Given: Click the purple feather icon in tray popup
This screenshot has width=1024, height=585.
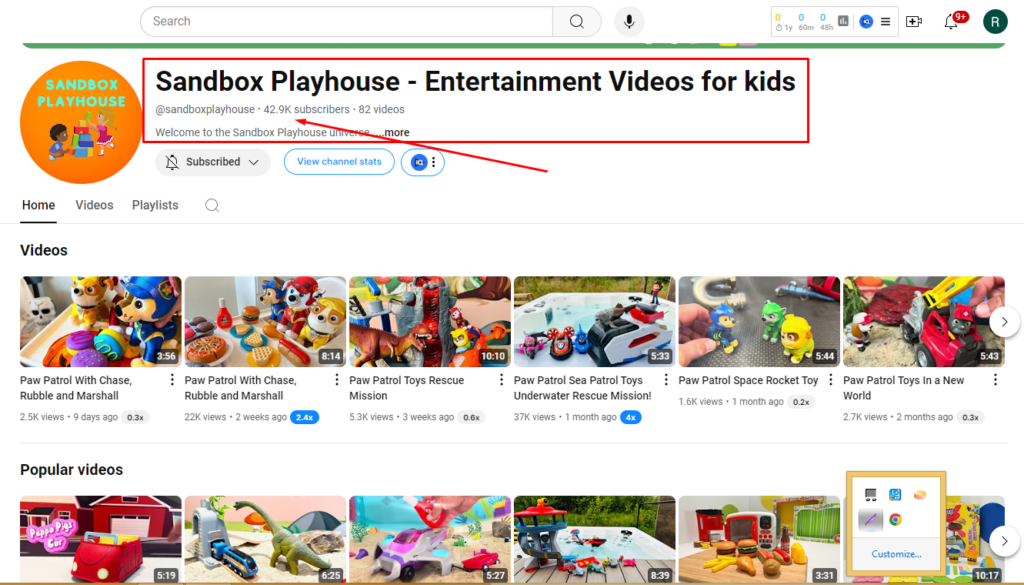Looking at the screenshot, I should coord(870,520).
